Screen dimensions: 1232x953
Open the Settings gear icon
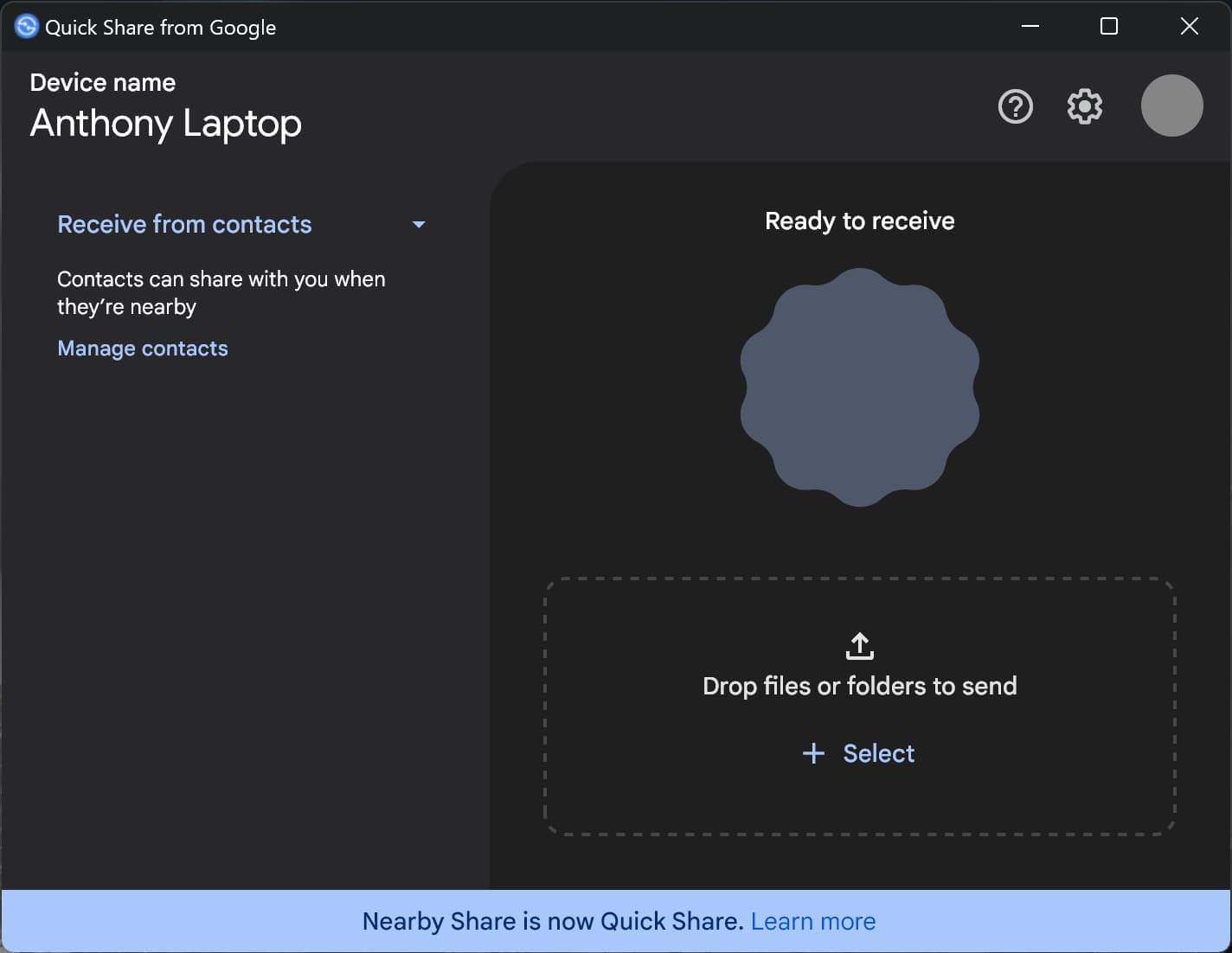coord(1083,106)
